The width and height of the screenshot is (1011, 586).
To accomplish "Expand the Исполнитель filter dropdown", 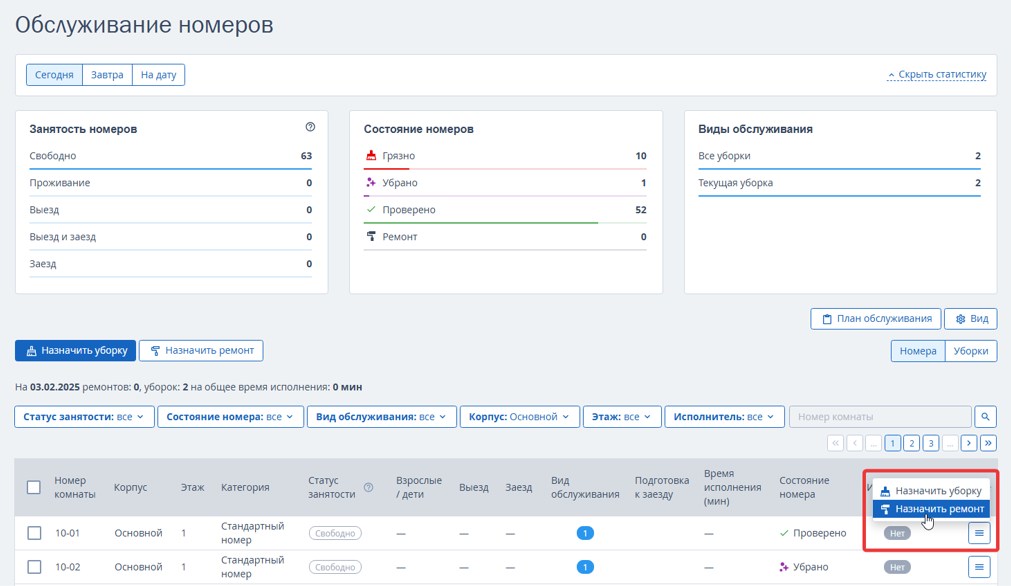I will click(724, 416).
